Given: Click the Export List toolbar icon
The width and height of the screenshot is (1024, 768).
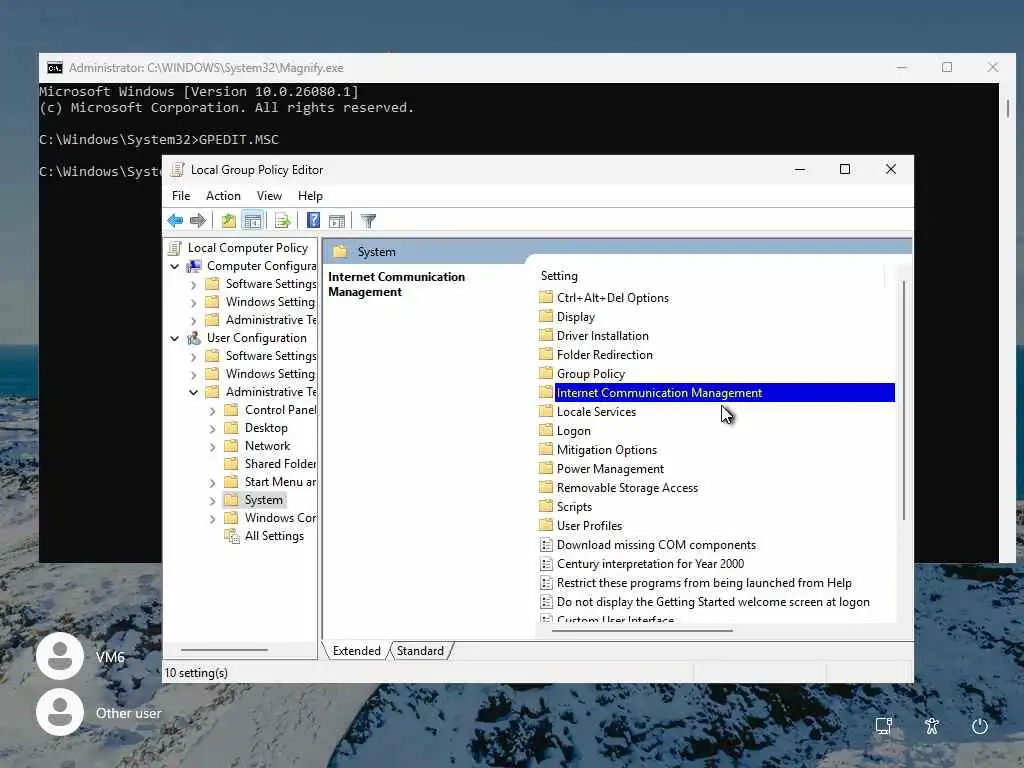Looking at the screenshot, I should pos(282,221).
